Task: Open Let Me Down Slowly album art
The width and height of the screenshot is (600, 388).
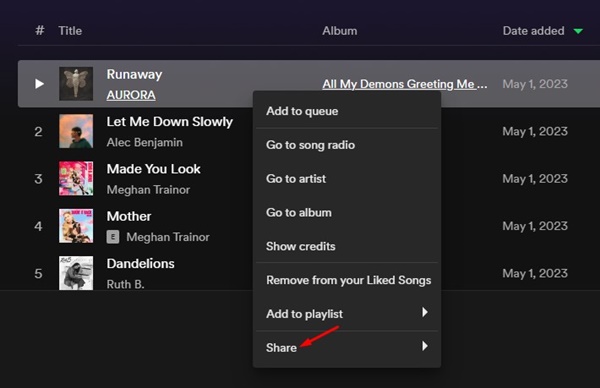Action: pyautogui.click(x=76, y=131)
